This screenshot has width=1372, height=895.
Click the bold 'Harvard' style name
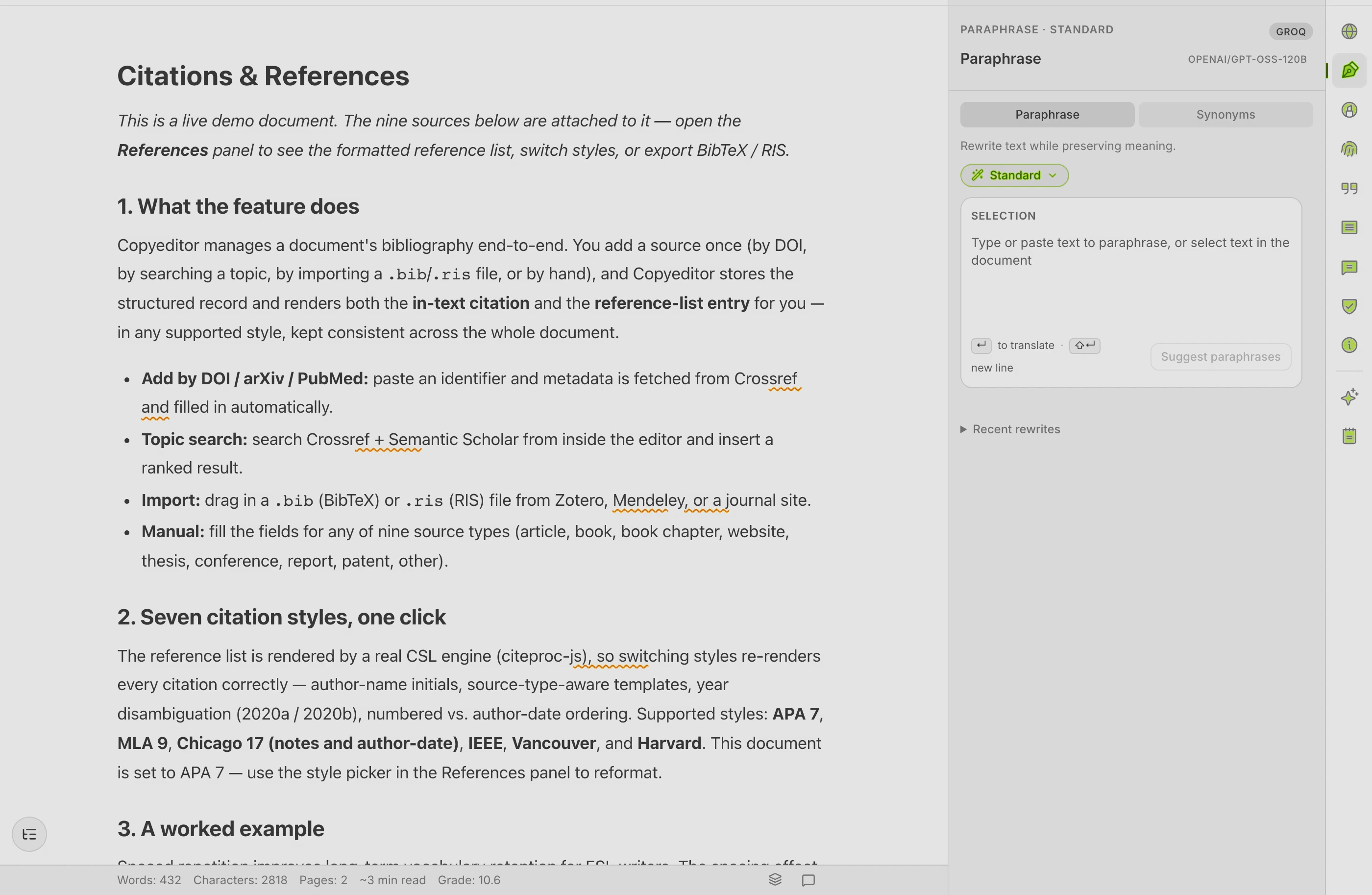669,744
